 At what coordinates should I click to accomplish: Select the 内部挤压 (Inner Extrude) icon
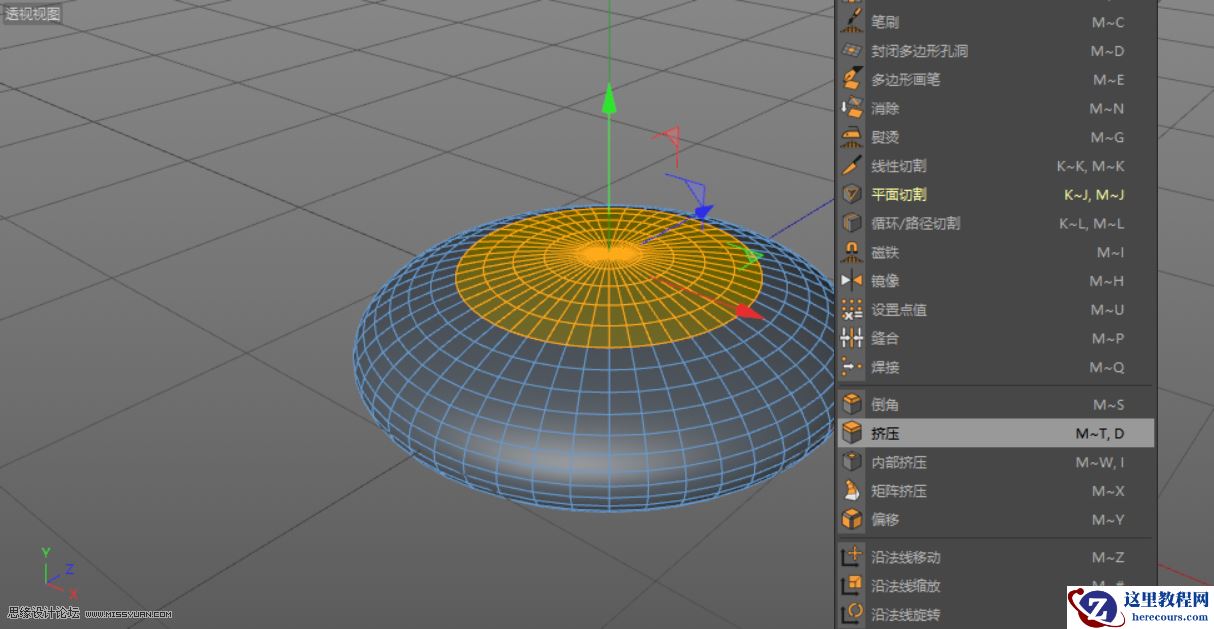852,462
